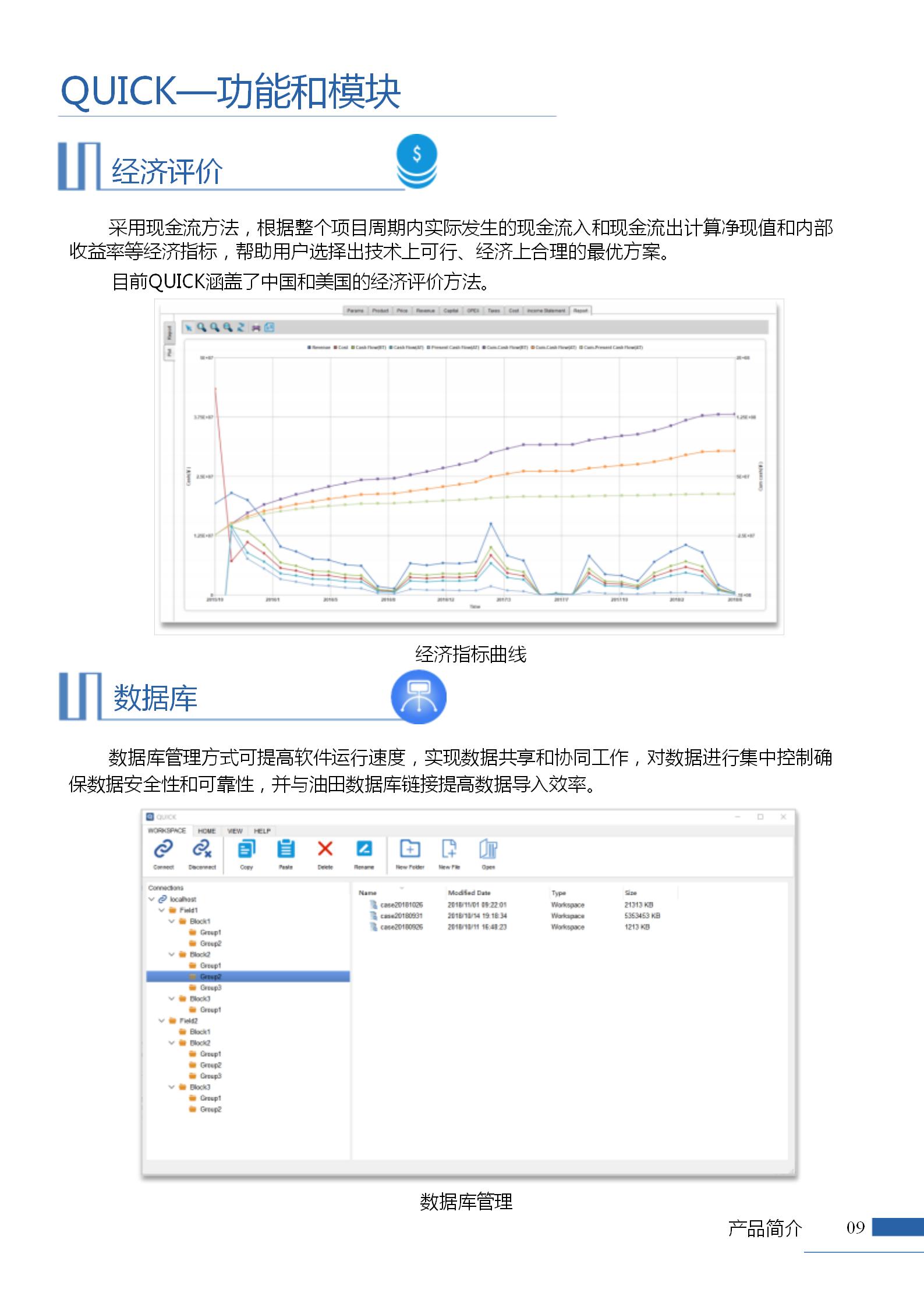
Task: Collapse the Field2 tree node
Action: pyautogui.click(x=162, y=1021)
